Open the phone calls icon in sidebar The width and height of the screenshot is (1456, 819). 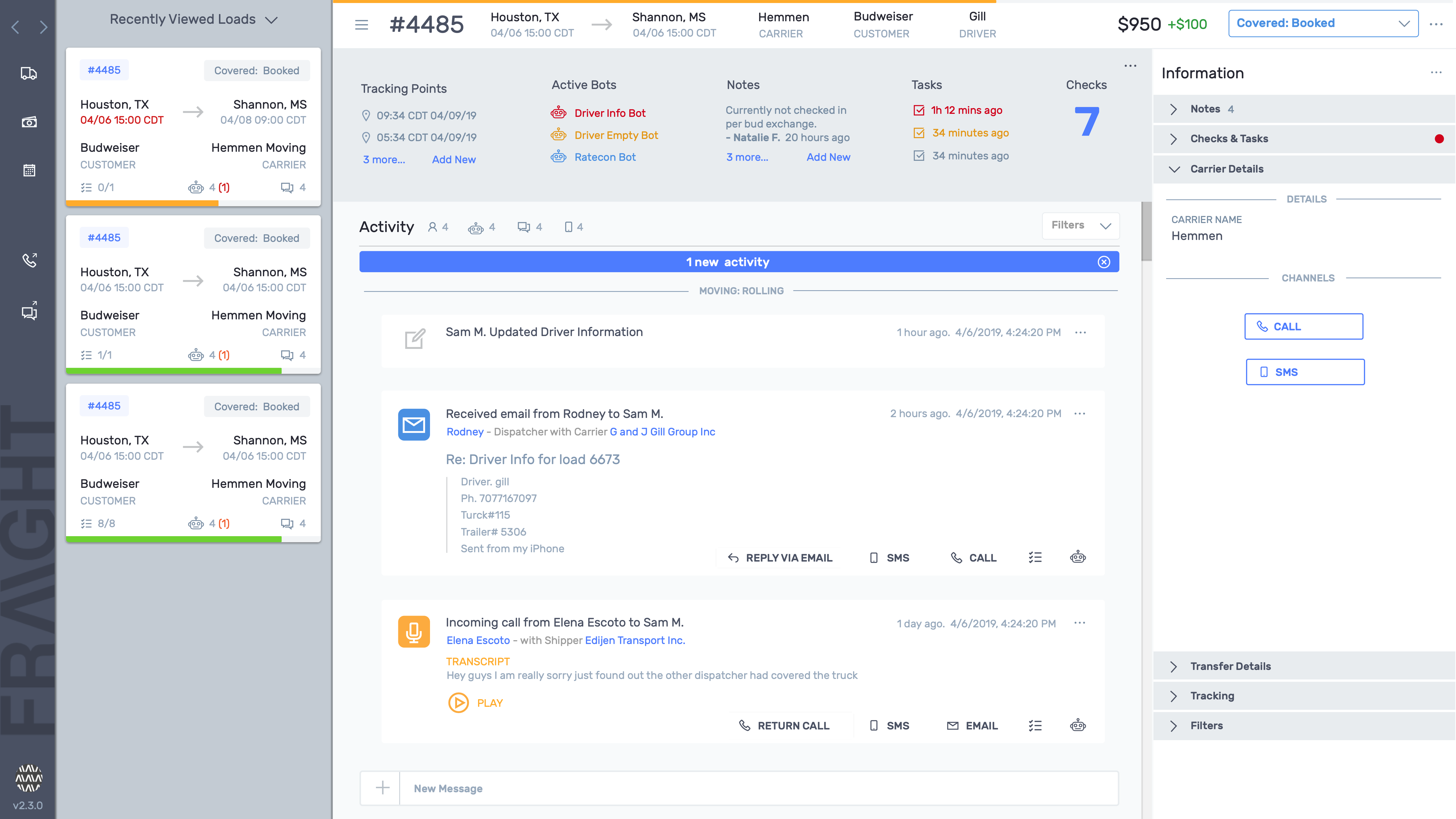(29, 260)
